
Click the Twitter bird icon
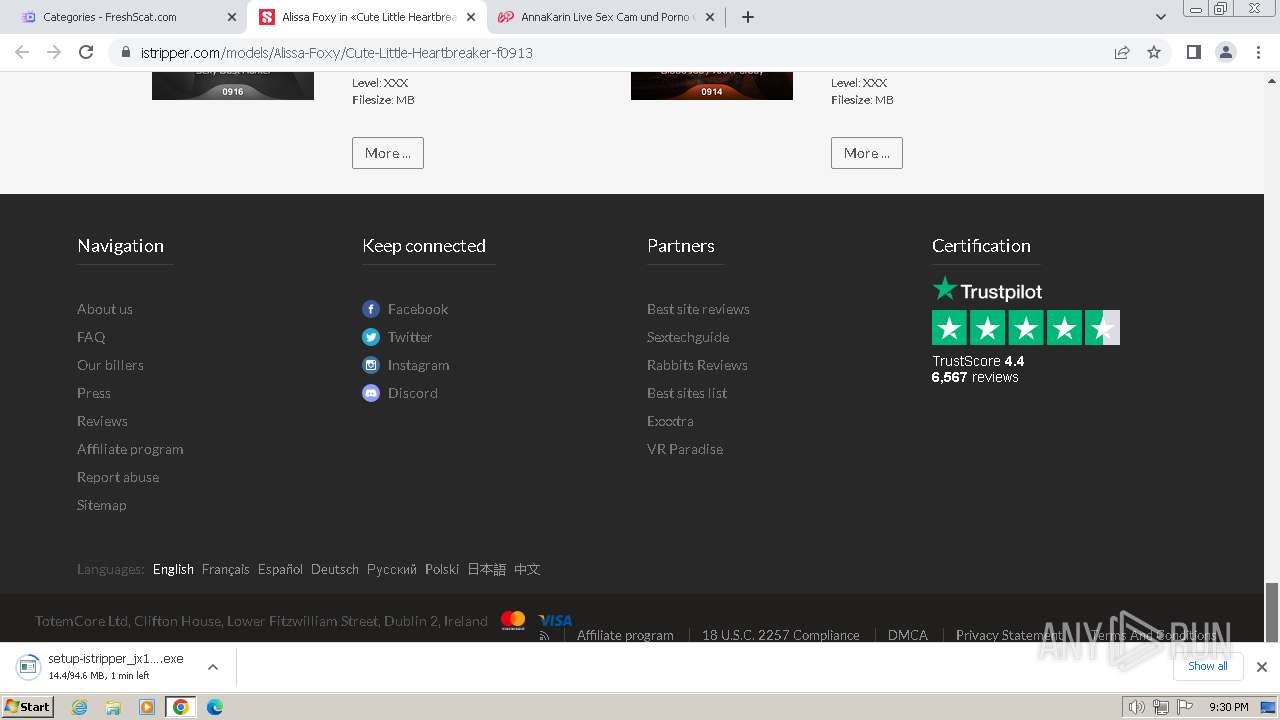(371, 337)
